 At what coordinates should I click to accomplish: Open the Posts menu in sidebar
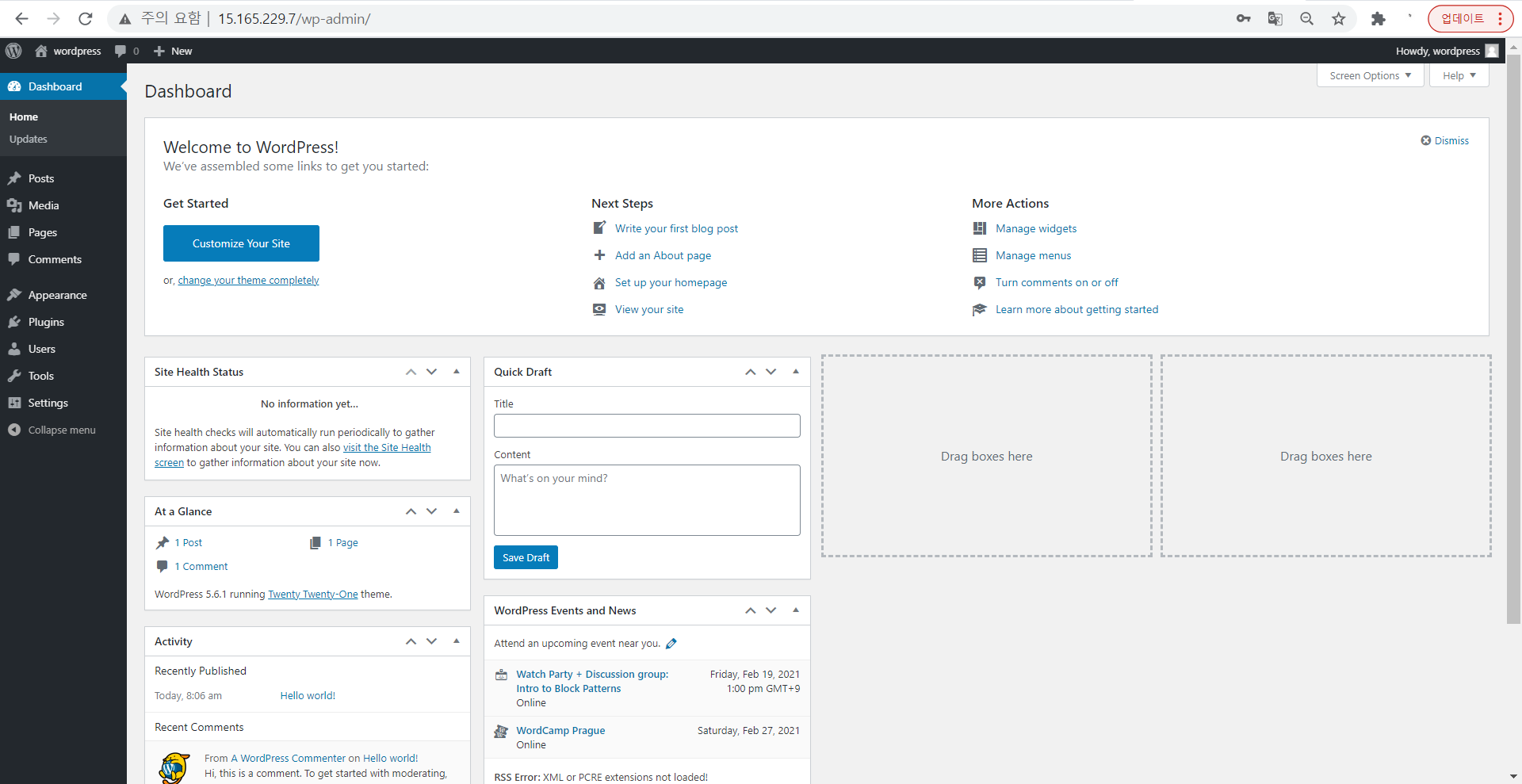[x=63, y=178]
